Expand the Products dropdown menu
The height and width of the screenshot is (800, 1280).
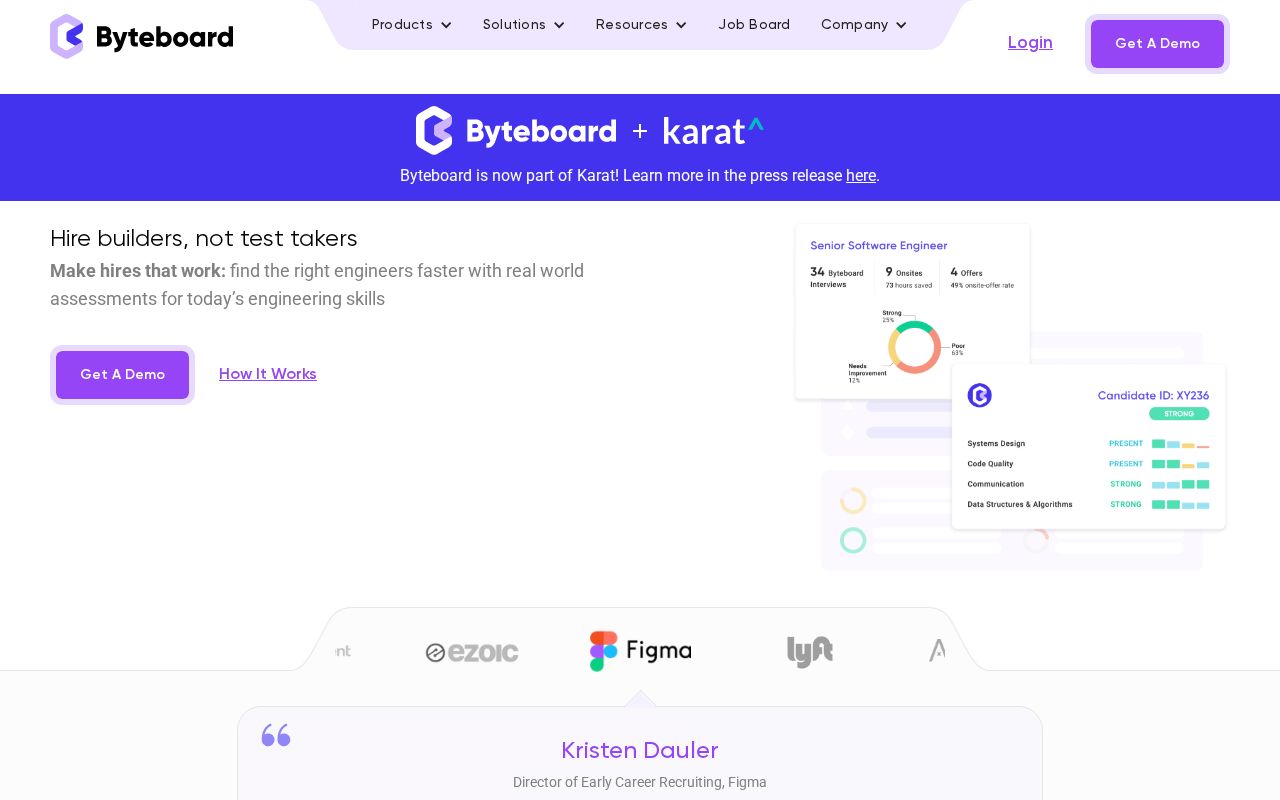[x=411, y=25]
